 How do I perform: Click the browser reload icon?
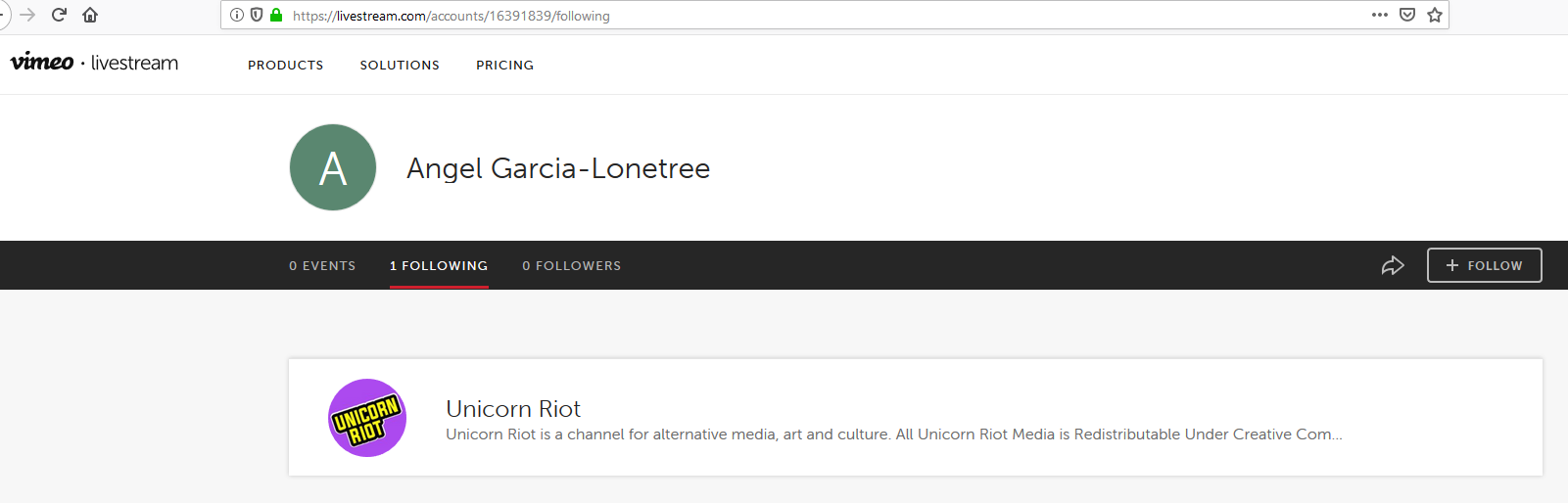[x=59, y=15]
